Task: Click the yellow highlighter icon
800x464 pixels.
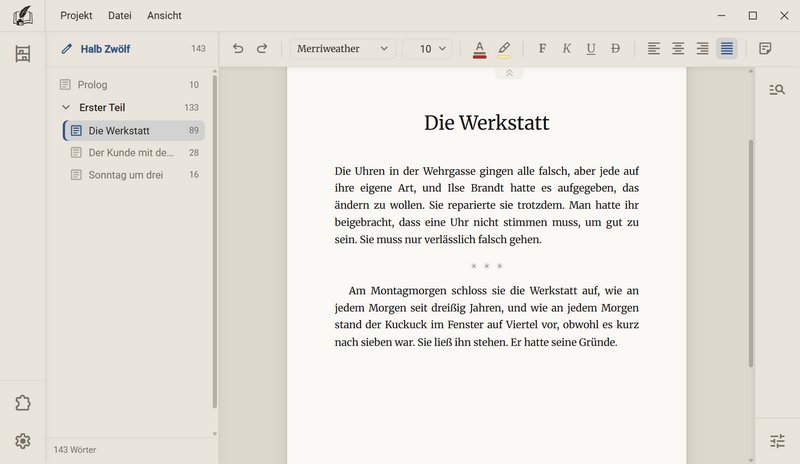Action: pyautogui.click(x=504, y=49)
